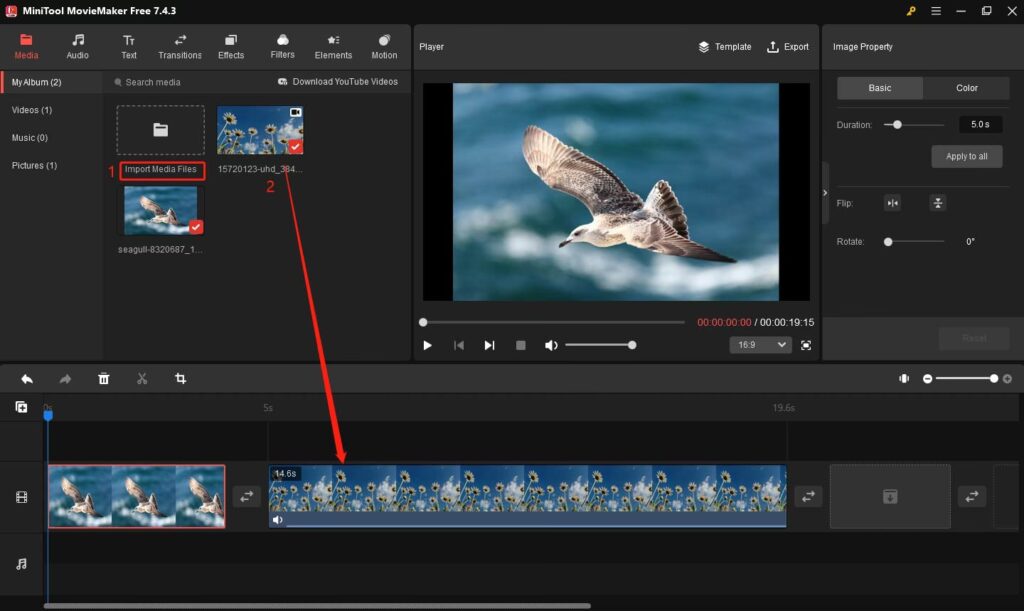Screen dimensions: 1024x611
Task: Enter fullscreen preview mode
Action: pyautogui.click(x=806, y=345)
